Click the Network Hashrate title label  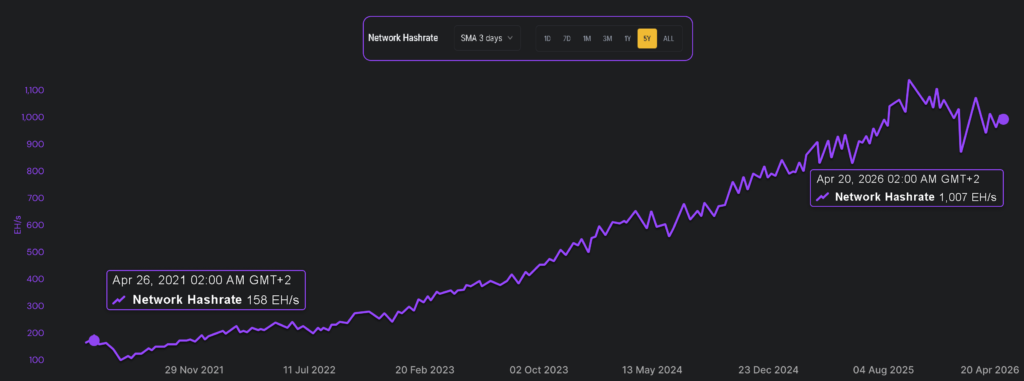pos(403,39)
